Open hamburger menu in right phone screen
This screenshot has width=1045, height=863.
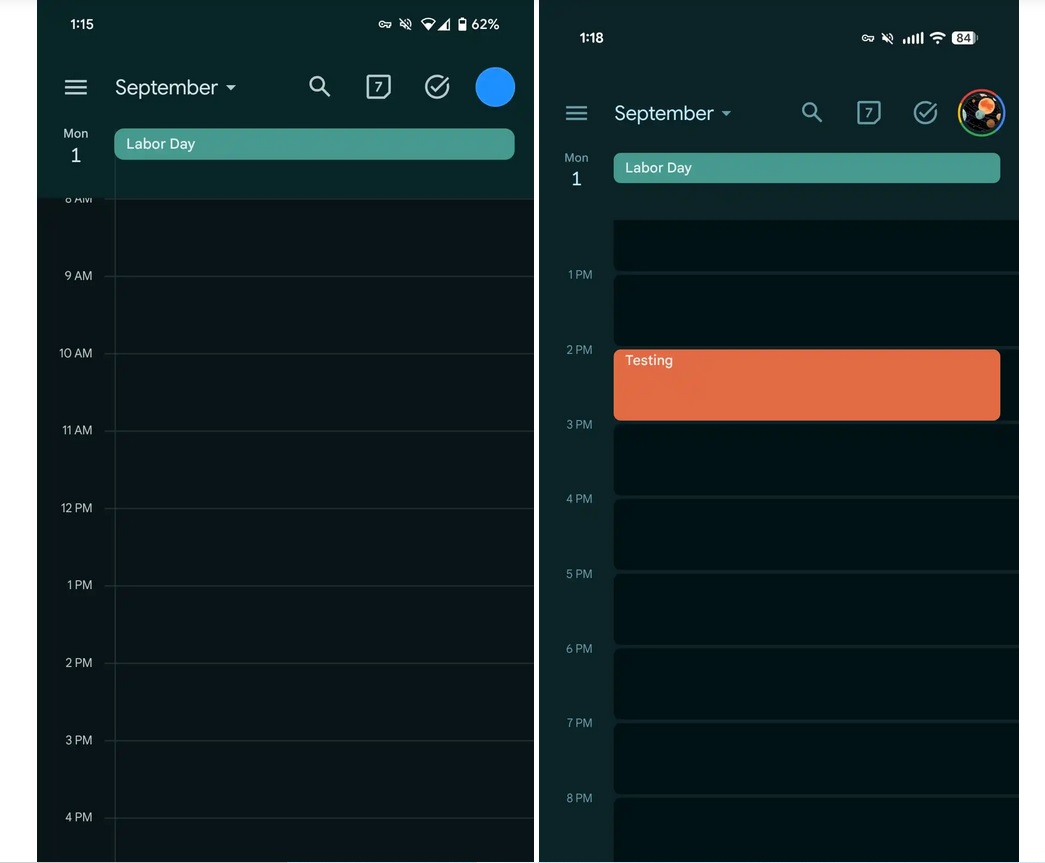coord(576,113)
